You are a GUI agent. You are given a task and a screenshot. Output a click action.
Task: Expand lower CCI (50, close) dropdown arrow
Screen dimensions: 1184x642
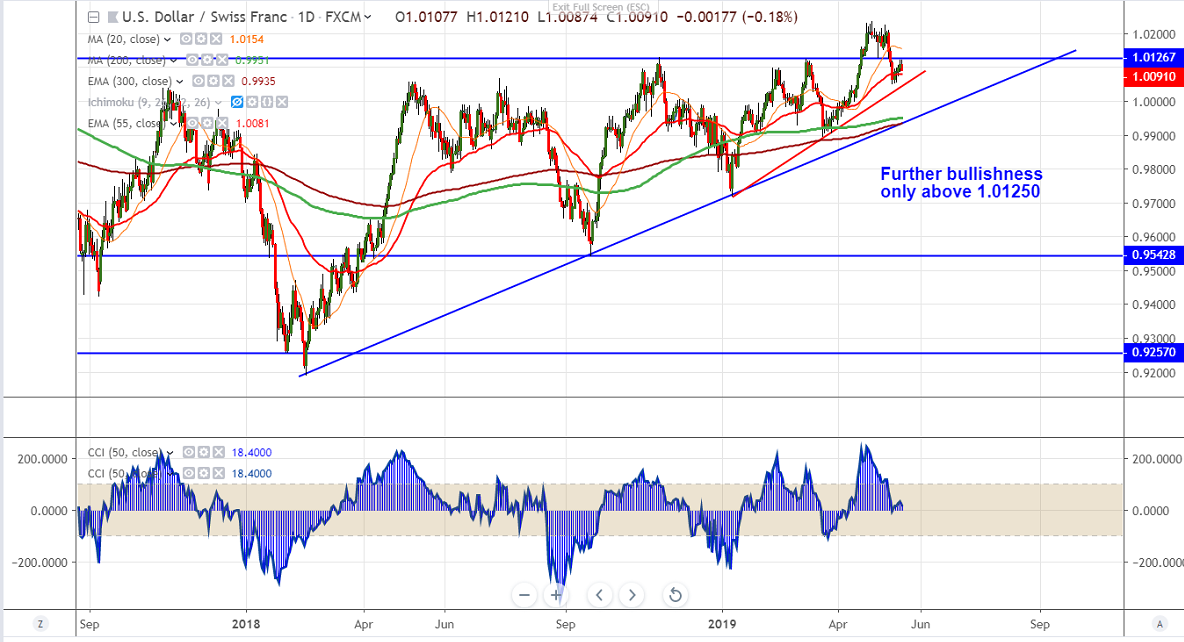click(171, 474)
